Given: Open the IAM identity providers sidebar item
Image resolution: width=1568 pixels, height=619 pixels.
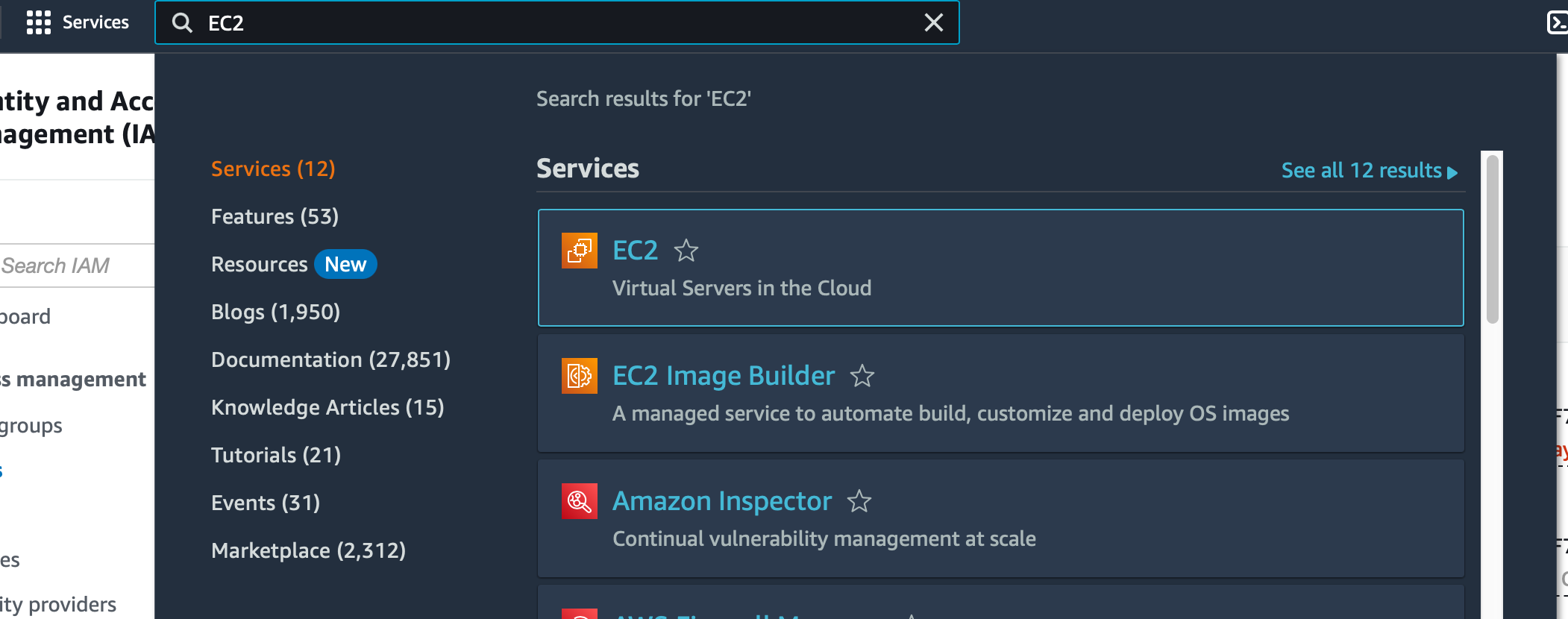Looking at the screenshot, I should [x=58, y=604].
